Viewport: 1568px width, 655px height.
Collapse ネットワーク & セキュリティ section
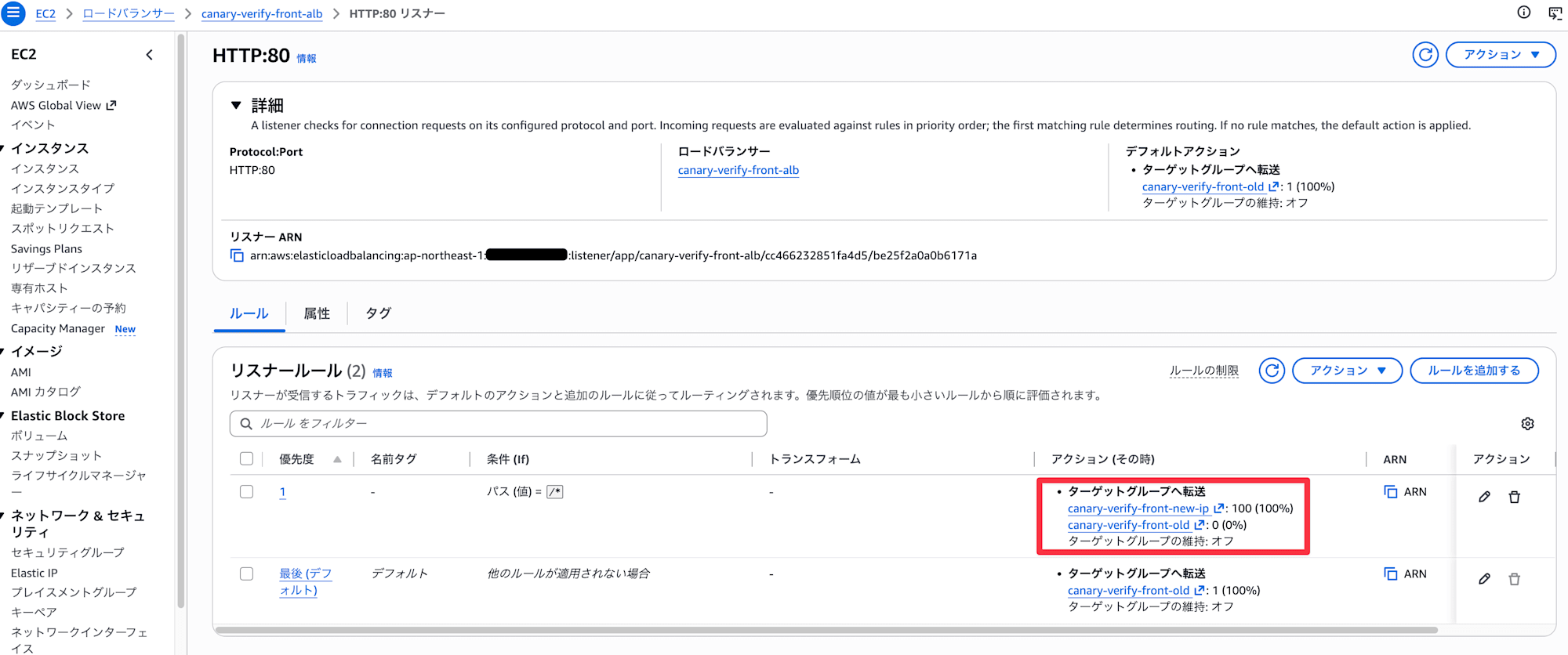point(3,516)
